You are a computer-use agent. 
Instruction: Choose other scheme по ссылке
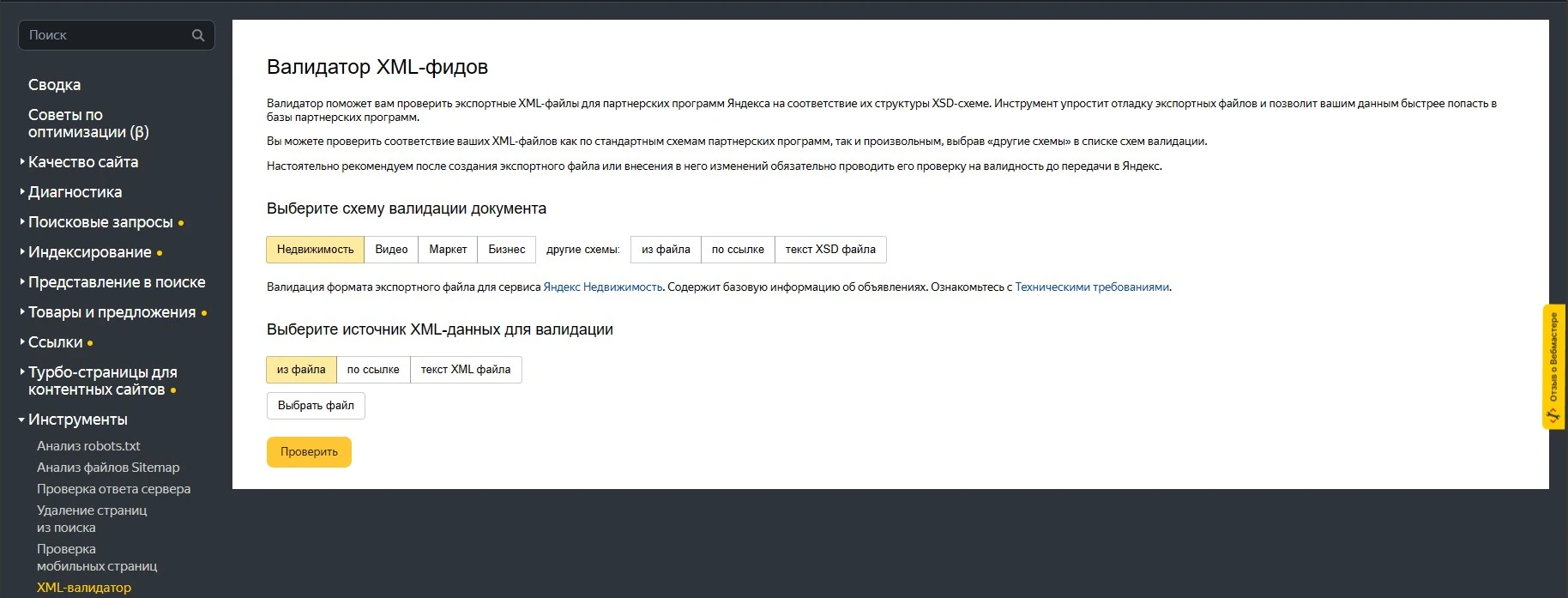(x=738, y=250)
